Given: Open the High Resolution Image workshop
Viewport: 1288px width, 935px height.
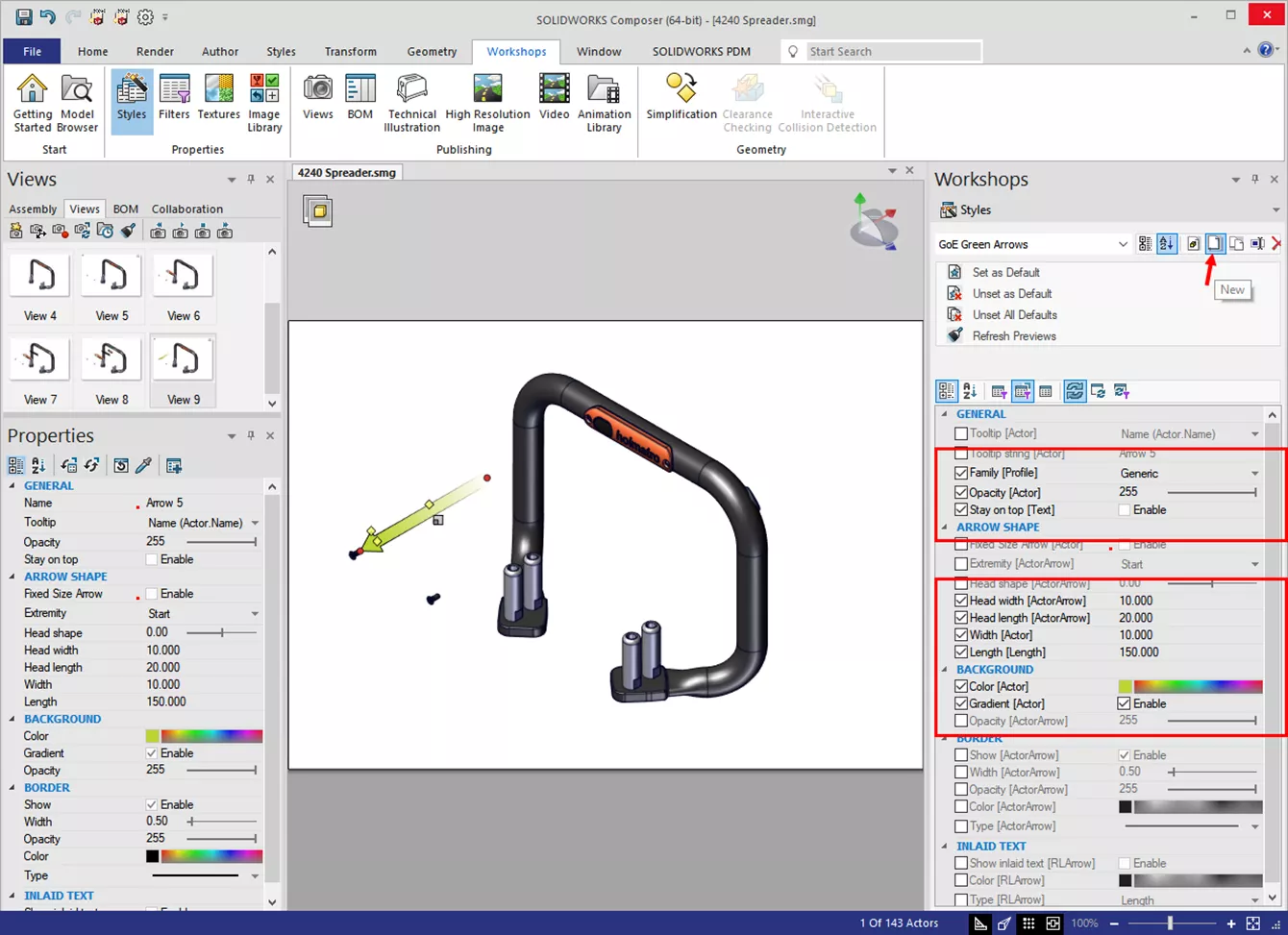Looking at the screenshot, I should click(487, 103).
